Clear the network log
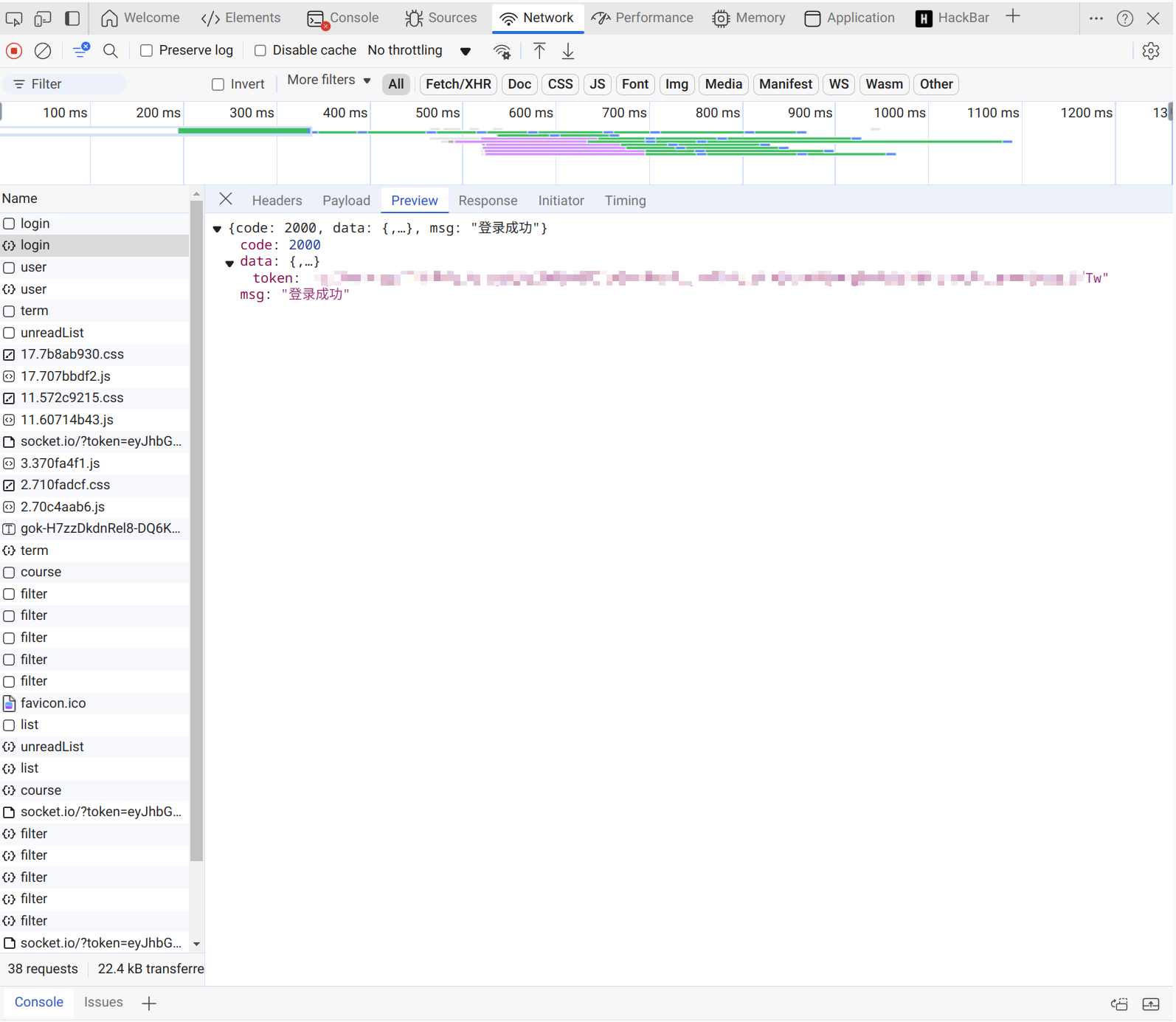Screen dimensions: 1176x1022 [43, 51]
